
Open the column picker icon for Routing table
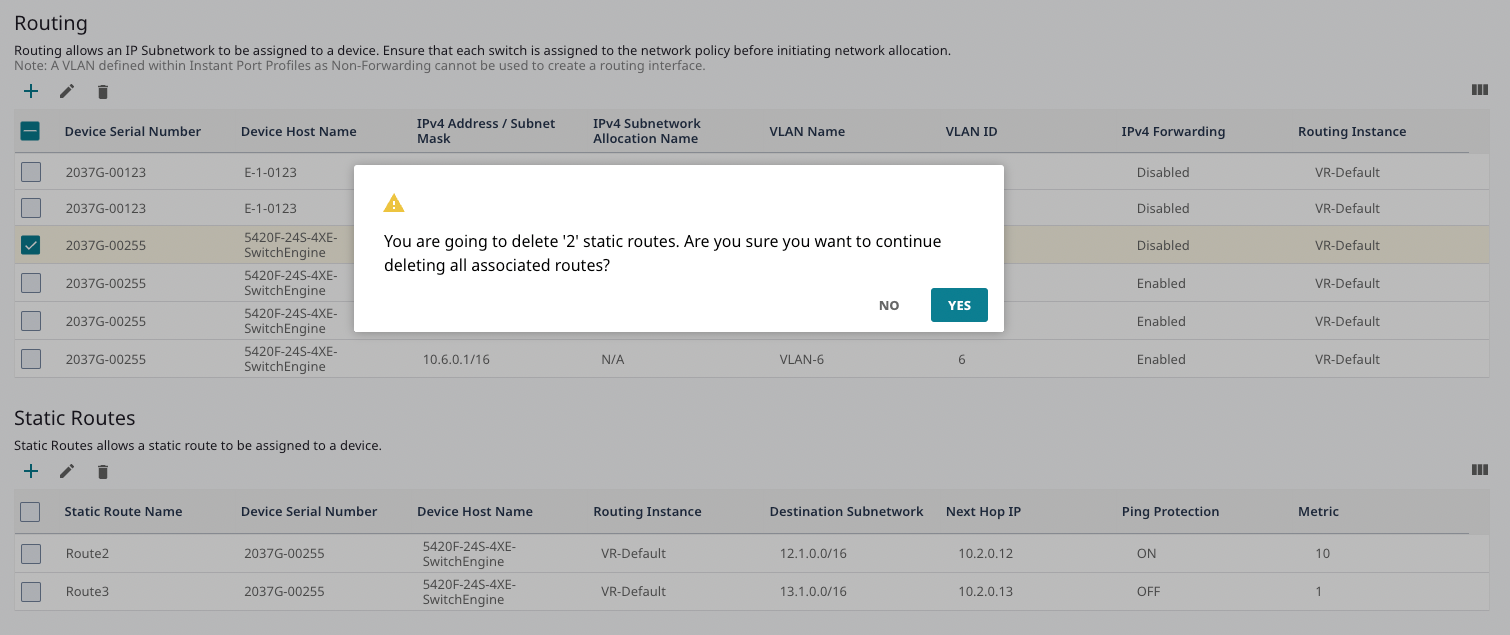point(1480,90)
